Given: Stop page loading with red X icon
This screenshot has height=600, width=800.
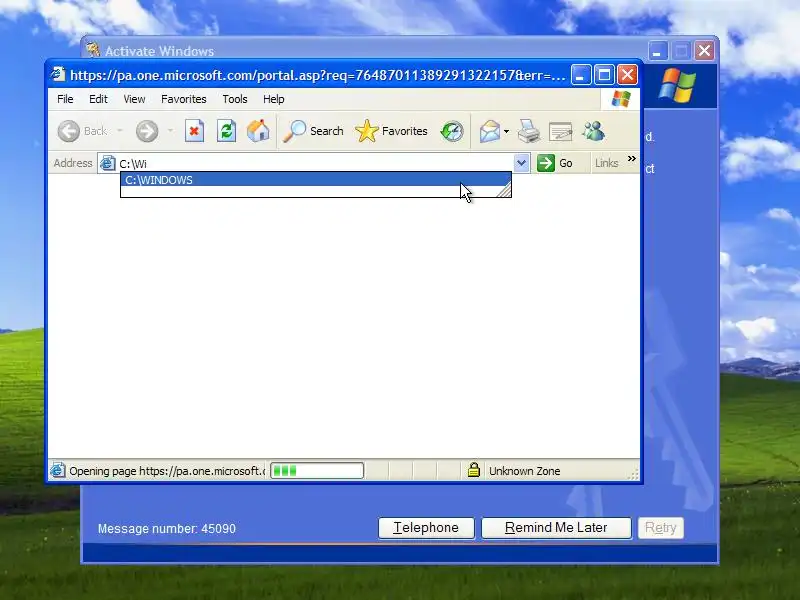Looking at the screenshot, I should 194,131.
